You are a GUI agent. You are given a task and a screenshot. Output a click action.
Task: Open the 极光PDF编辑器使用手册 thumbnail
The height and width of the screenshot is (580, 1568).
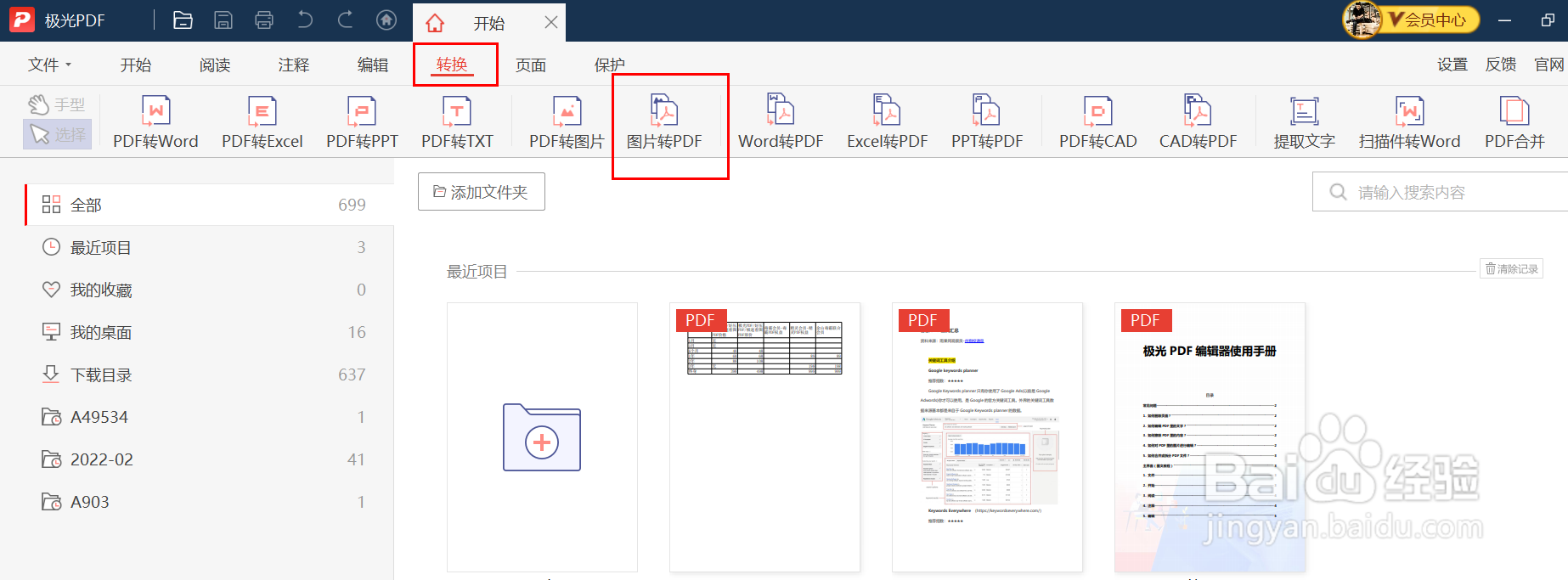pos(1210,437)
